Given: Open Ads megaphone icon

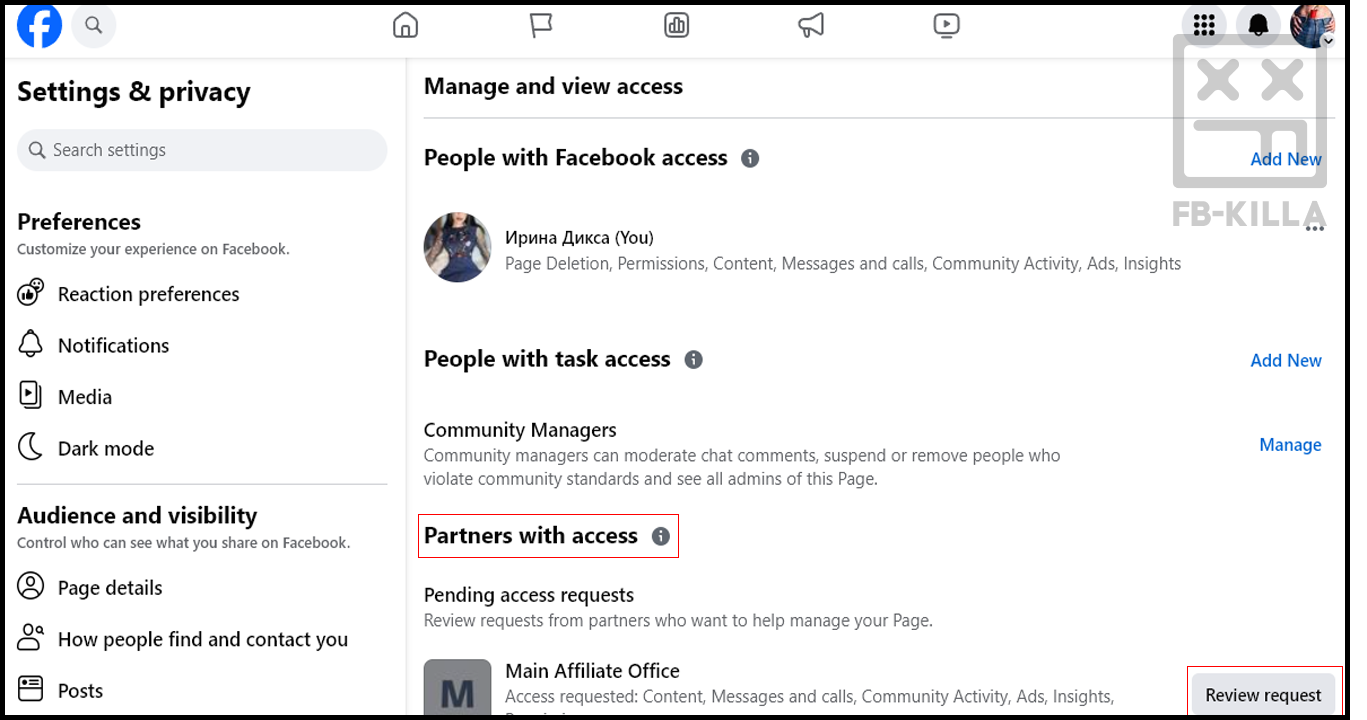Looking at the screenshot, I should pos(811,26).
